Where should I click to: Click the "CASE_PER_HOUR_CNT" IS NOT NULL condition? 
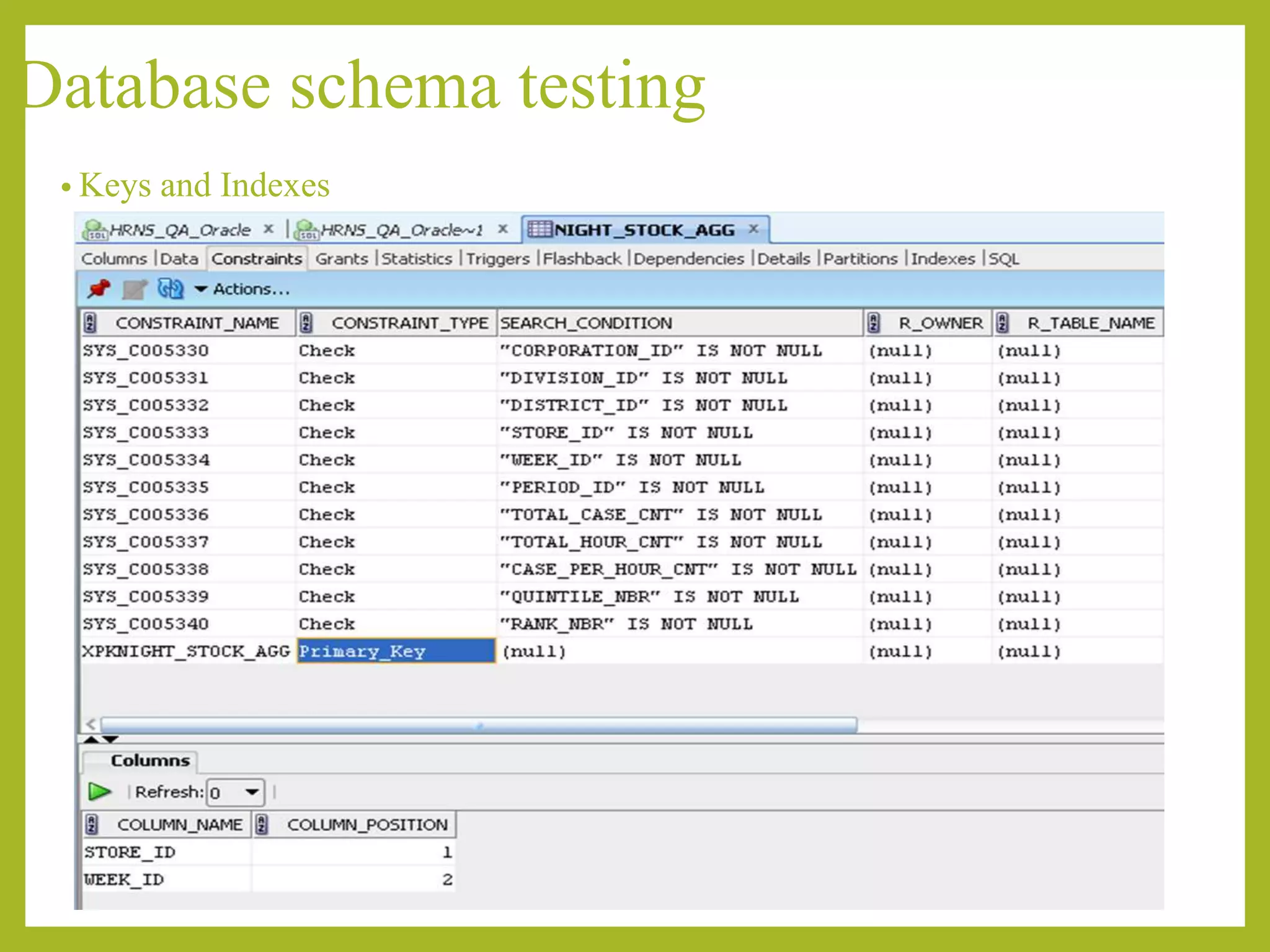(x=678, y=569)
